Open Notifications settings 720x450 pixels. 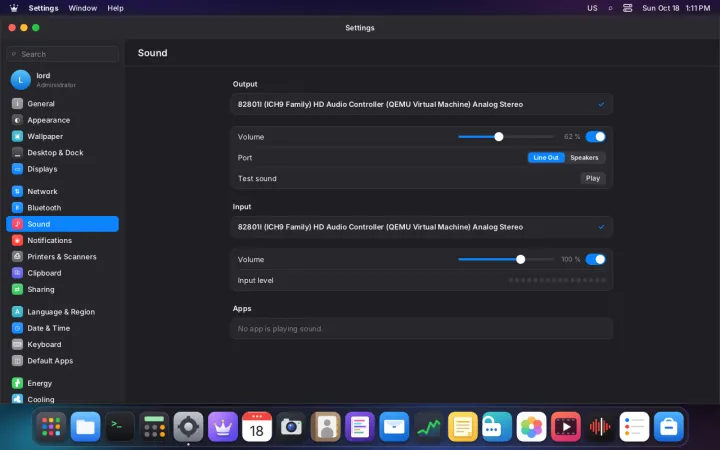62,241
